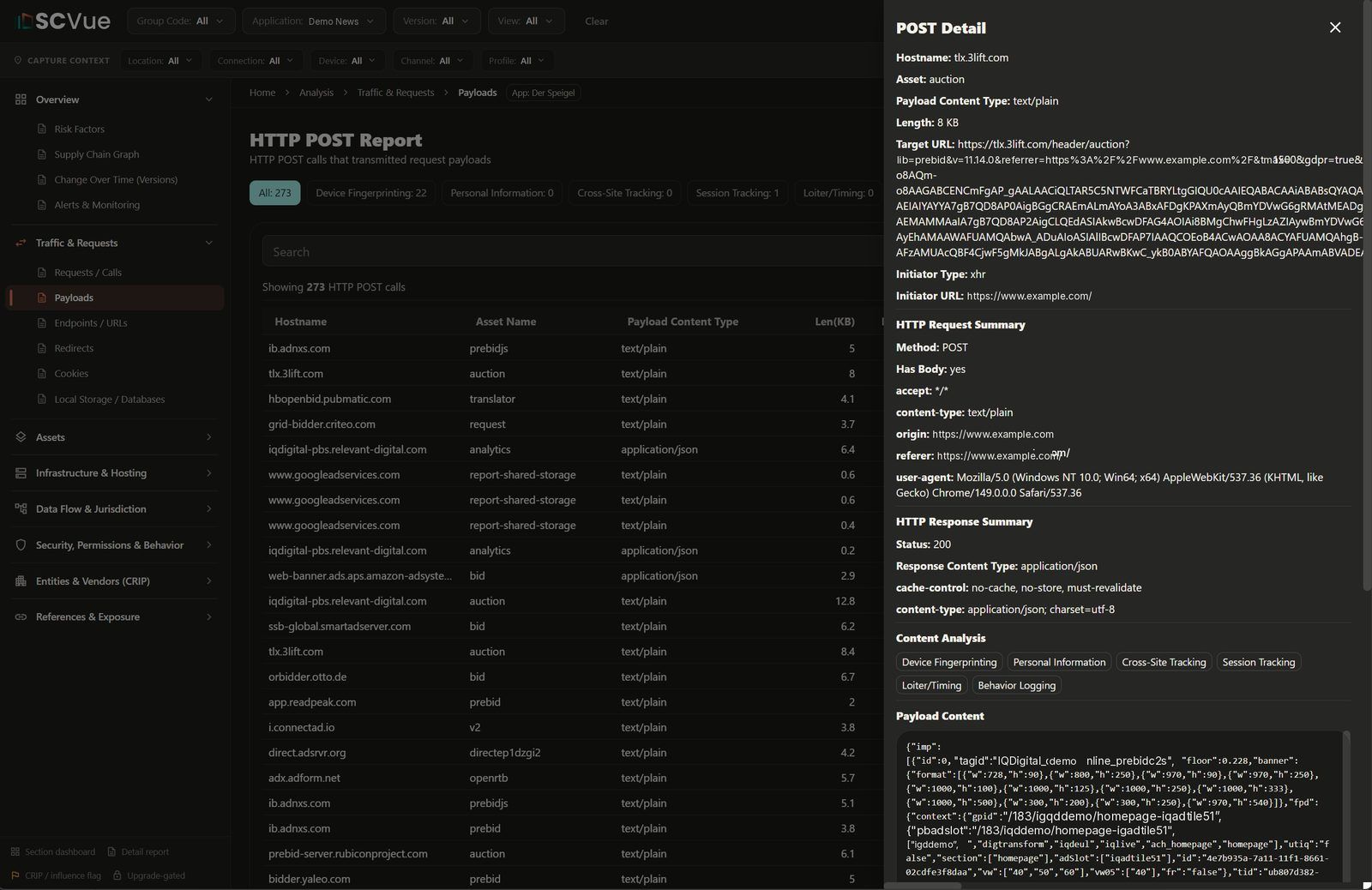Click the Device Fingerprinting analysis tag
The height and width of the screenshot is (890, 1372).
click(x=949, y=662)
